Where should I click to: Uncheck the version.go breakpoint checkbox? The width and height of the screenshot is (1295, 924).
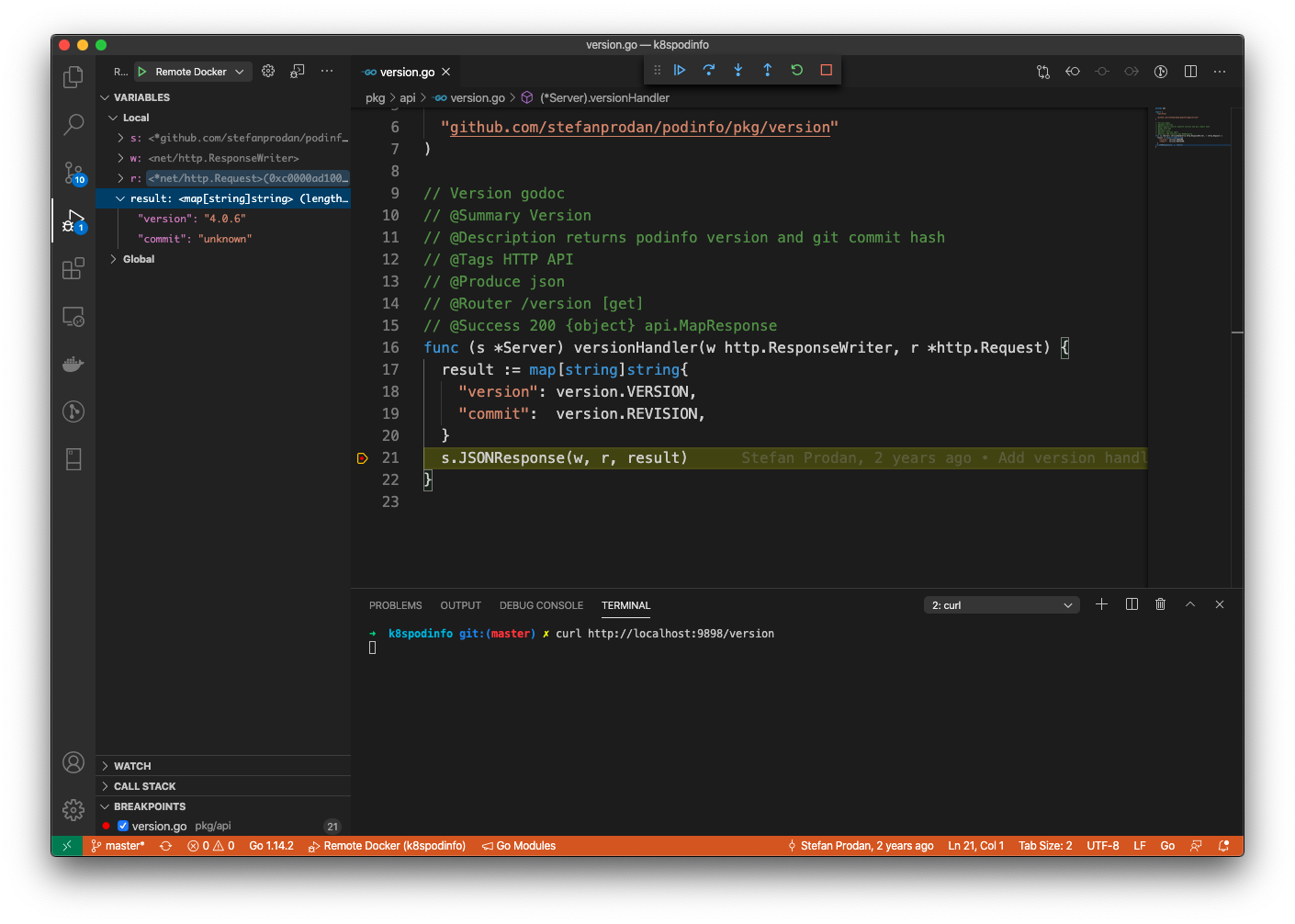coord(123,826)
